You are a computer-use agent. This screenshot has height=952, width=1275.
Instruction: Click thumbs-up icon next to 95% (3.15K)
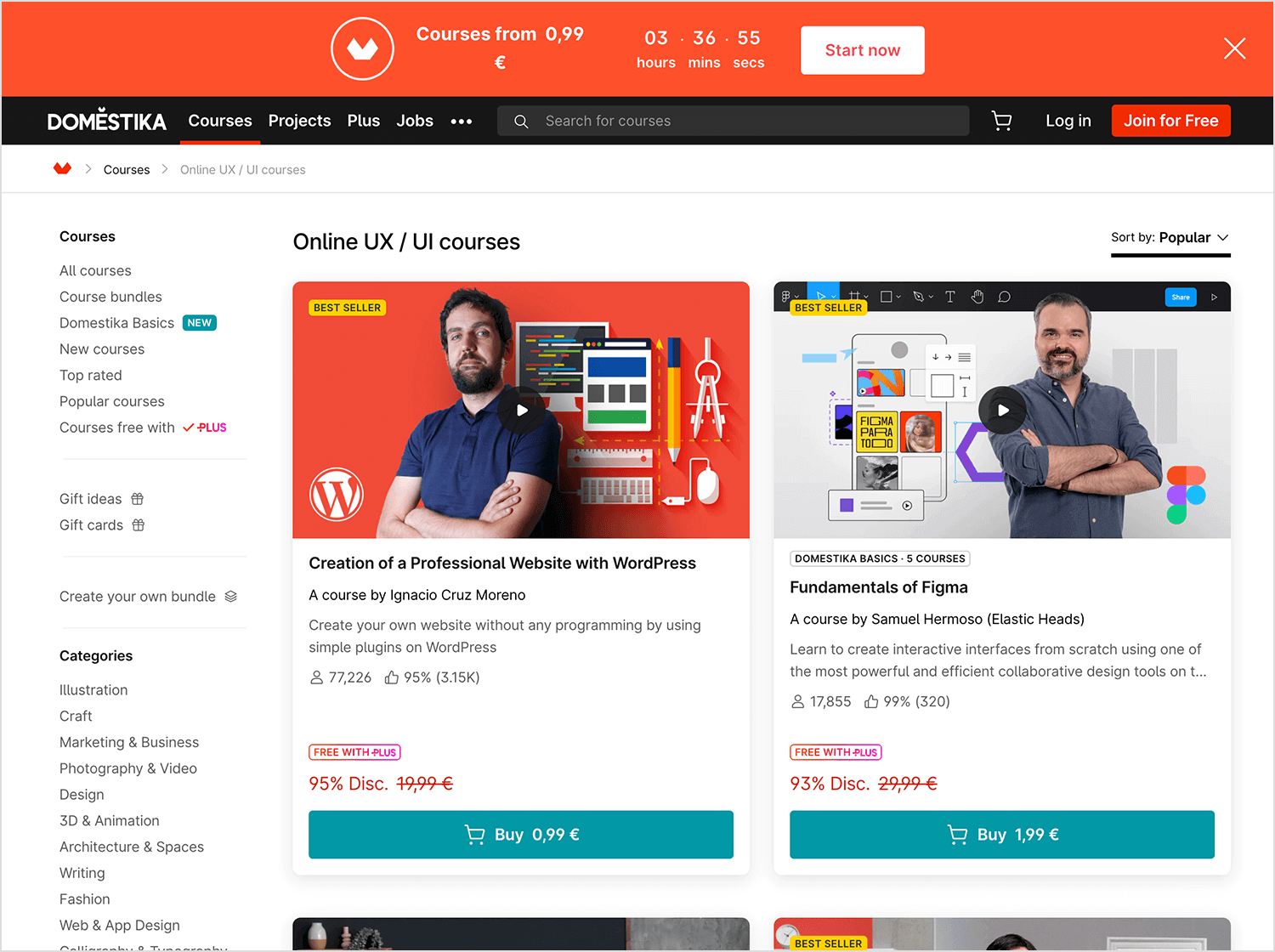click(391, 677)
